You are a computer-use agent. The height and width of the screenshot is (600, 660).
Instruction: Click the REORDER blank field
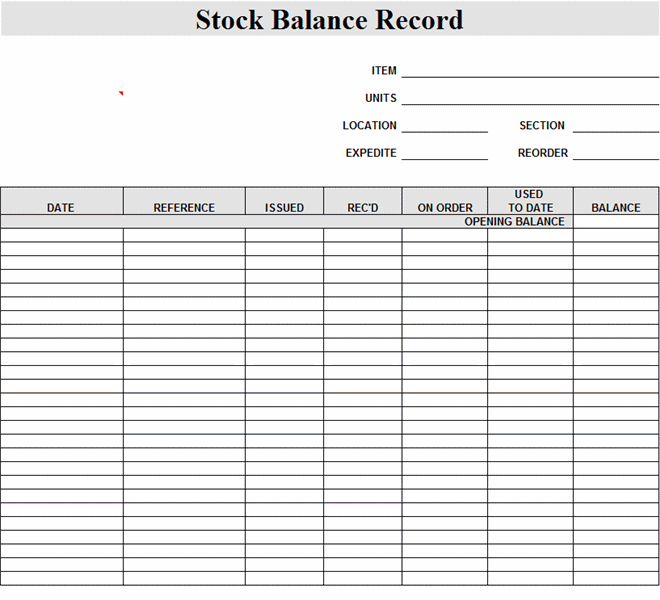coord(615,152)
